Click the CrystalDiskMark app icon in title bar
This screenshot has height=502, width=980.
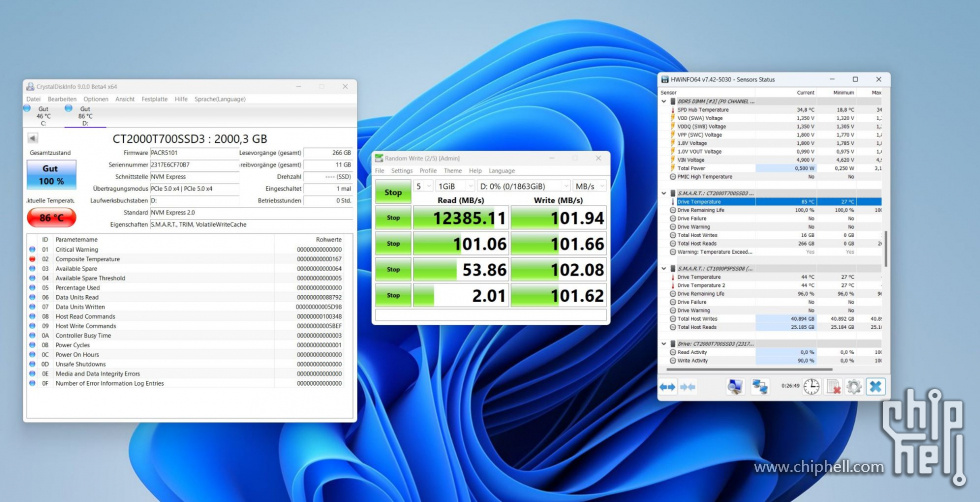tap(379, 158)
